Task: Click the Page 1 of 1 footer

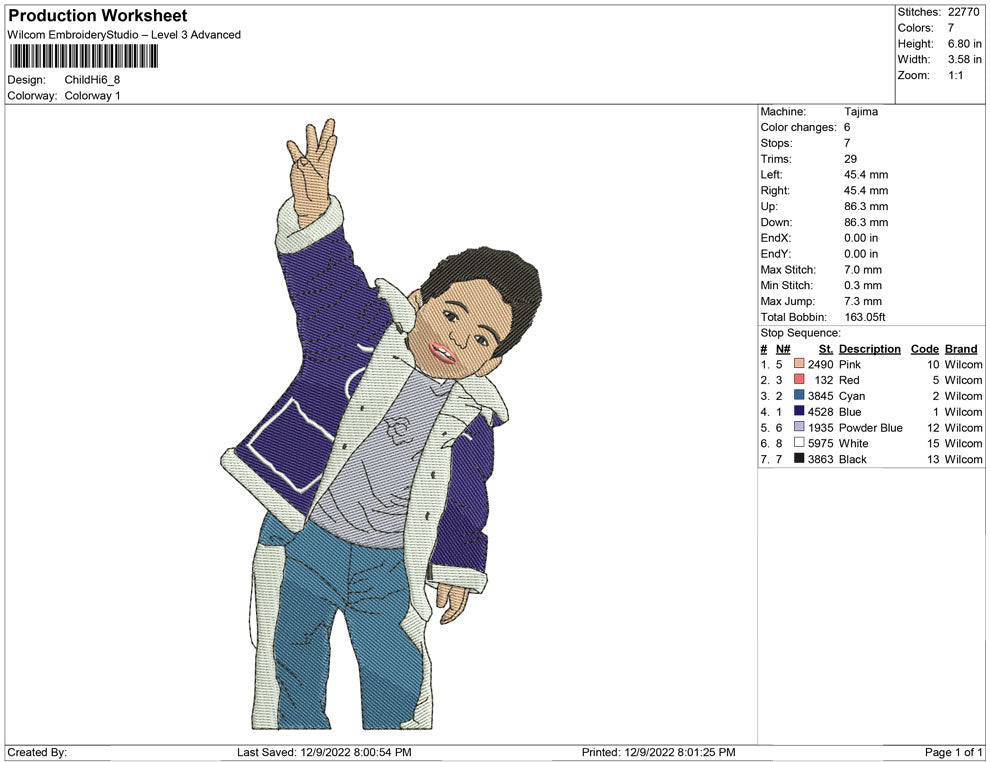Action: click(954, 752)
